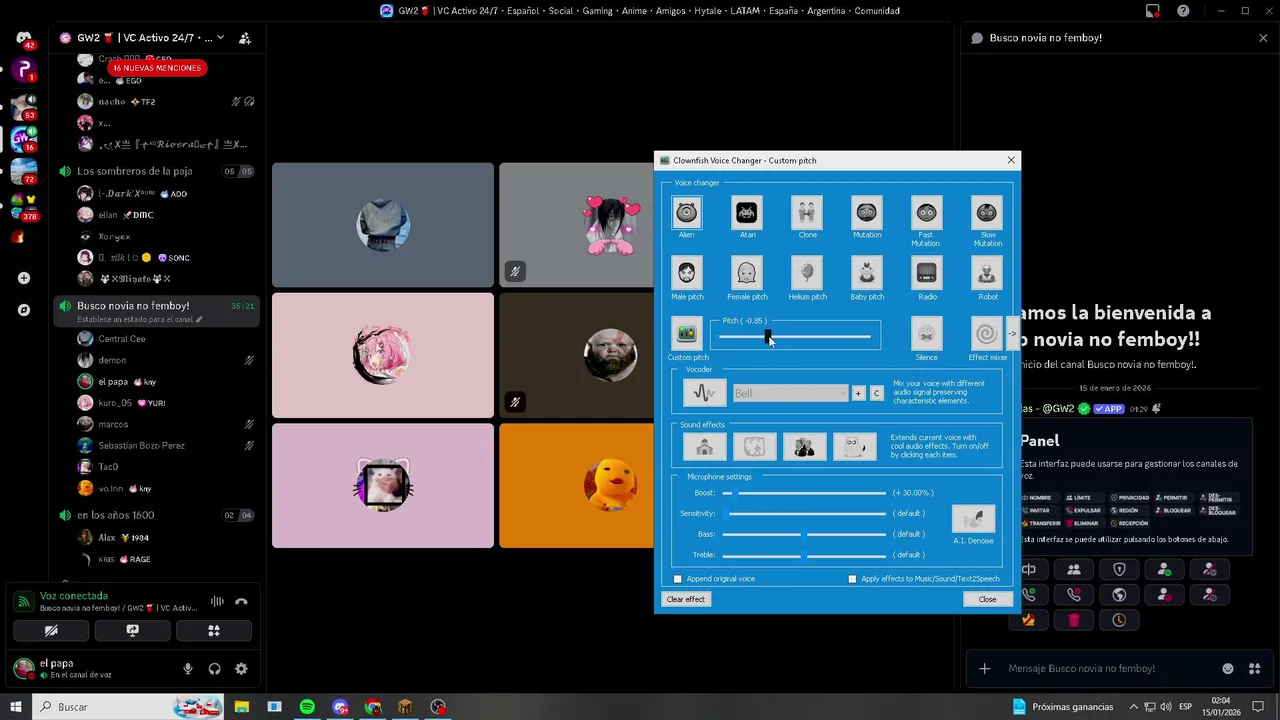This screenshot has width=1280, height=720.
Task: Adjust the Bass slider
Action: pos(805,534)
